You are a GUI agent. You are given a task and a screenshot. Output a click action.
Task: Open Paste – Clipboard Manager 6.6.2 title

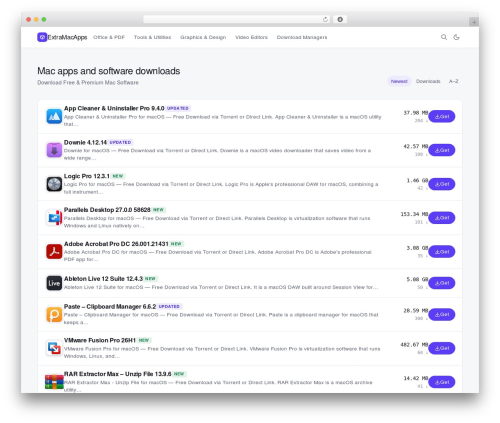[110, 306]
